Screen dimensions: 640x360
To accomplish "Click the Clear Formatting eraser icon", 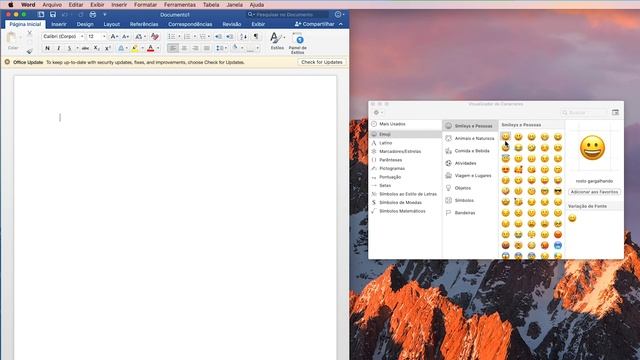I will point(154,36).
